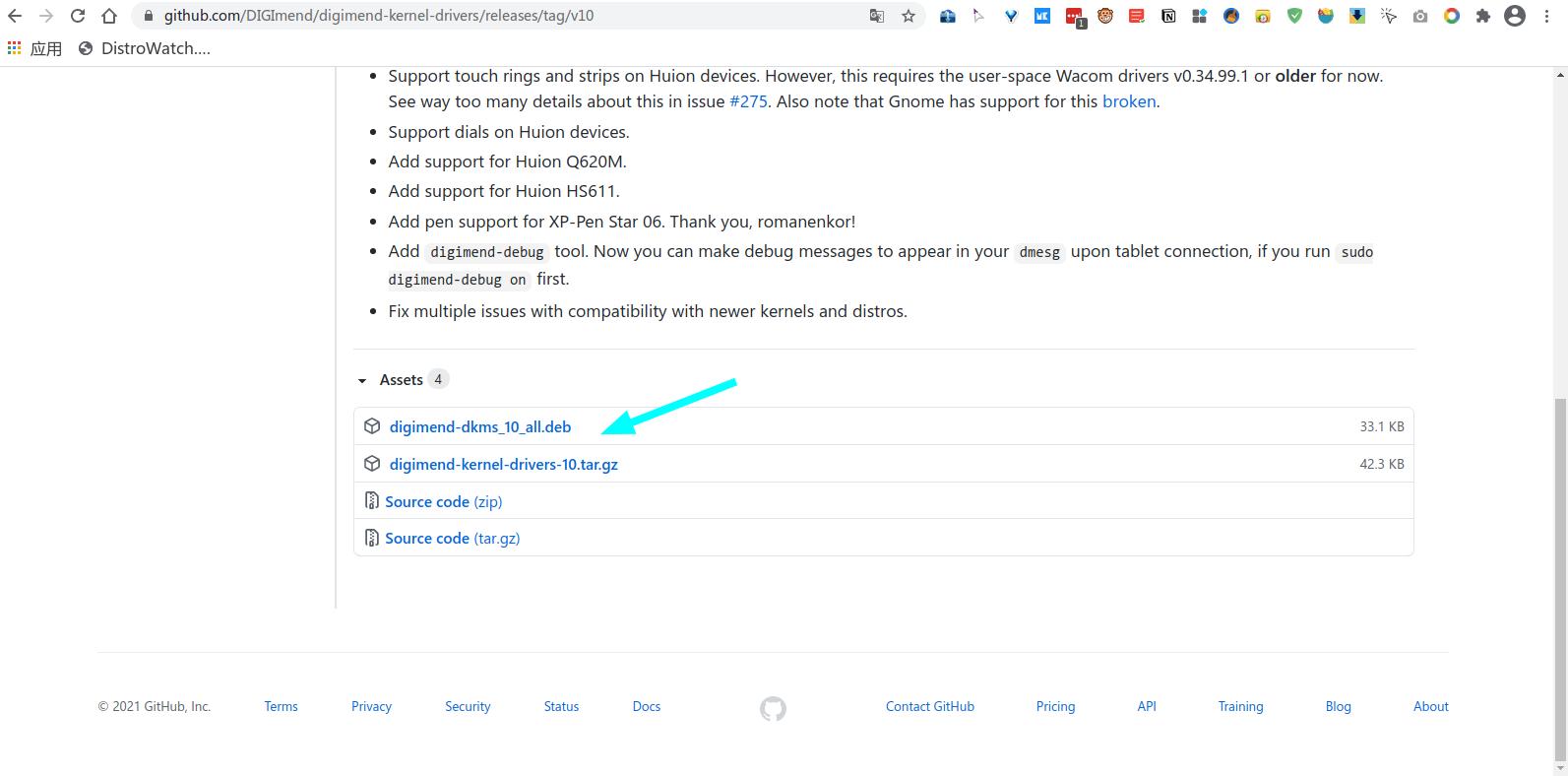Open the Chrome three-dot menu
Screen dimensions: 1568x776
pyautogui.click(x=1546, y=16)
